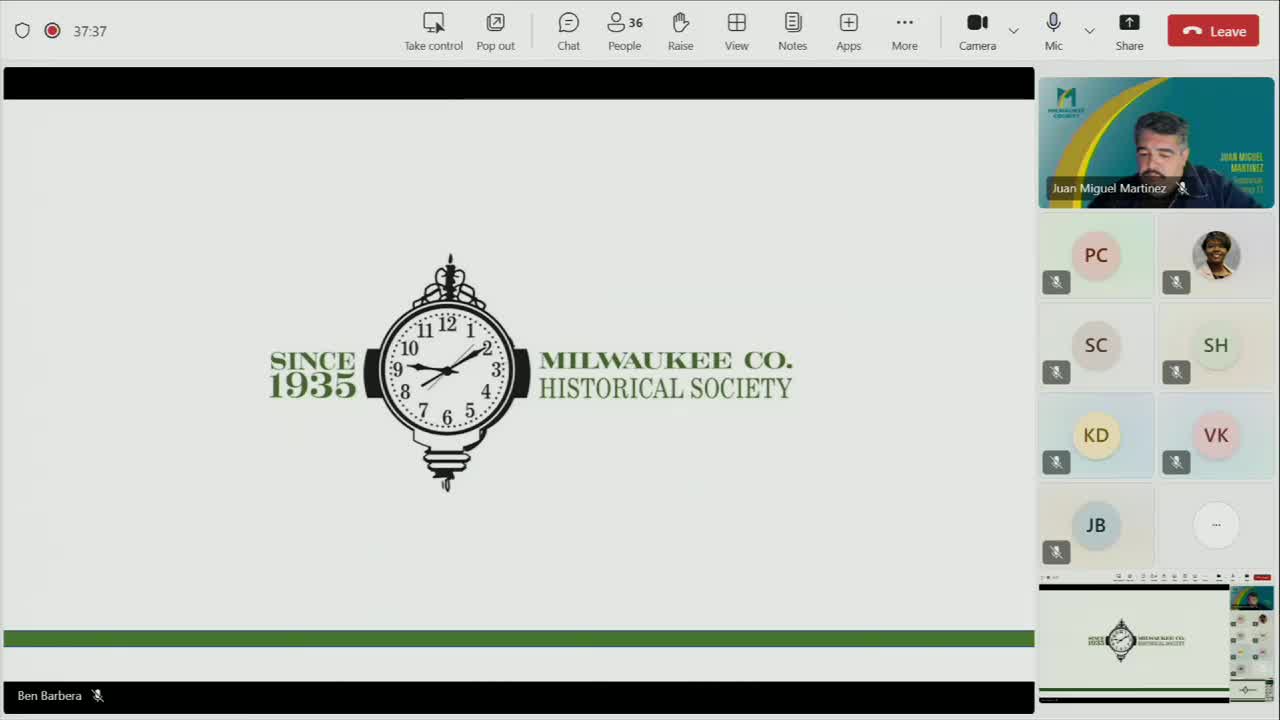Image resolution: width=1280 pixels, height=720 pixels.
Task: Expand the camera options chevron
Action: (x=1014, y=31)
